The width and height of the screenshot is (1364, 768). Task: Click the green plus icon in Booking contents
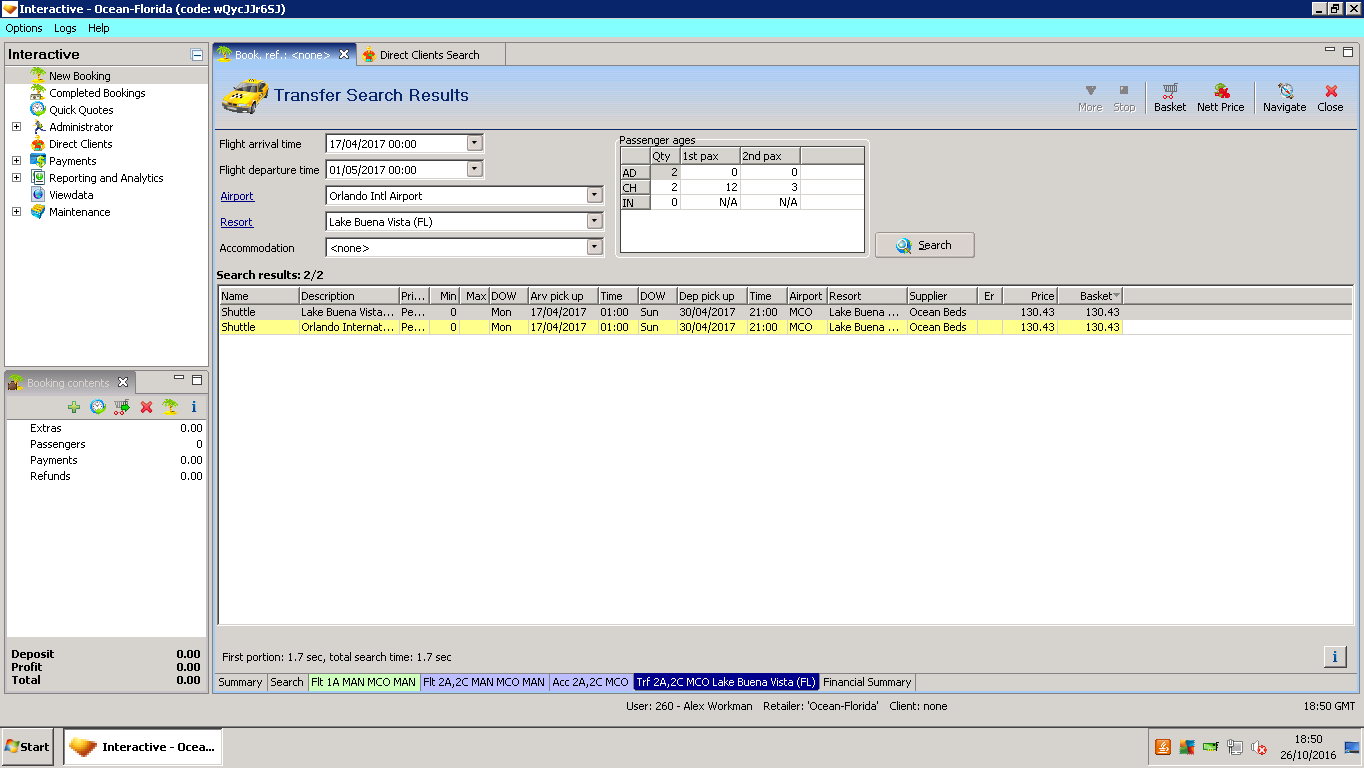[x=74, y=407]
